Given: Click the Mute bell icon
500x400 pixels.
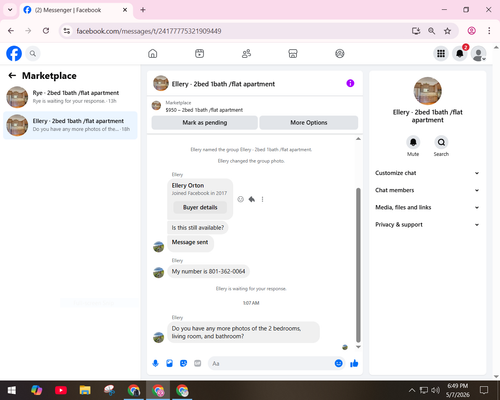Looking at the screenshot, I should coord(413,142).
